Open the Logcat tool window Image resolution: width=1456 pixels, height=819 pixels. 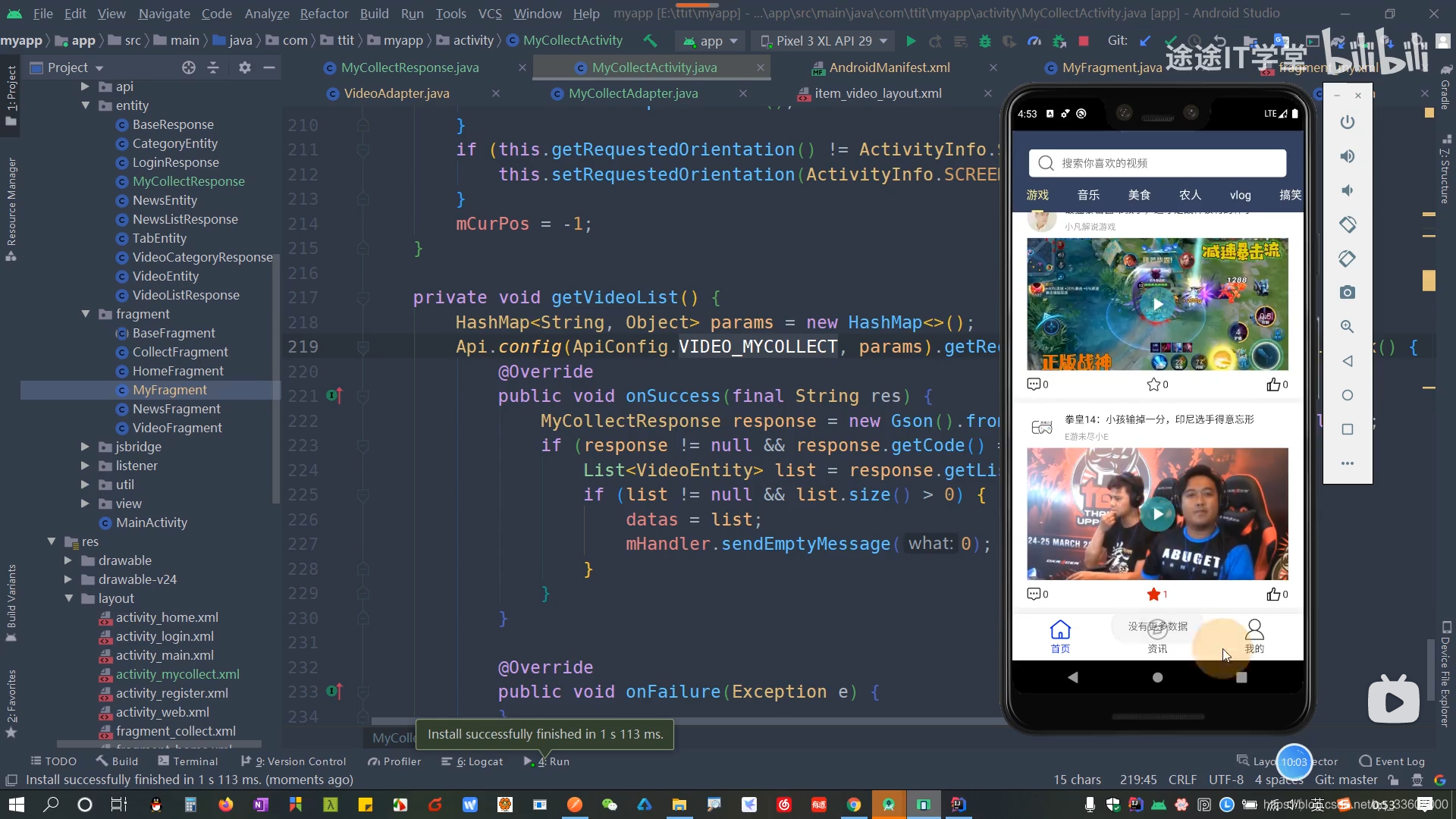tap(472, 761)
